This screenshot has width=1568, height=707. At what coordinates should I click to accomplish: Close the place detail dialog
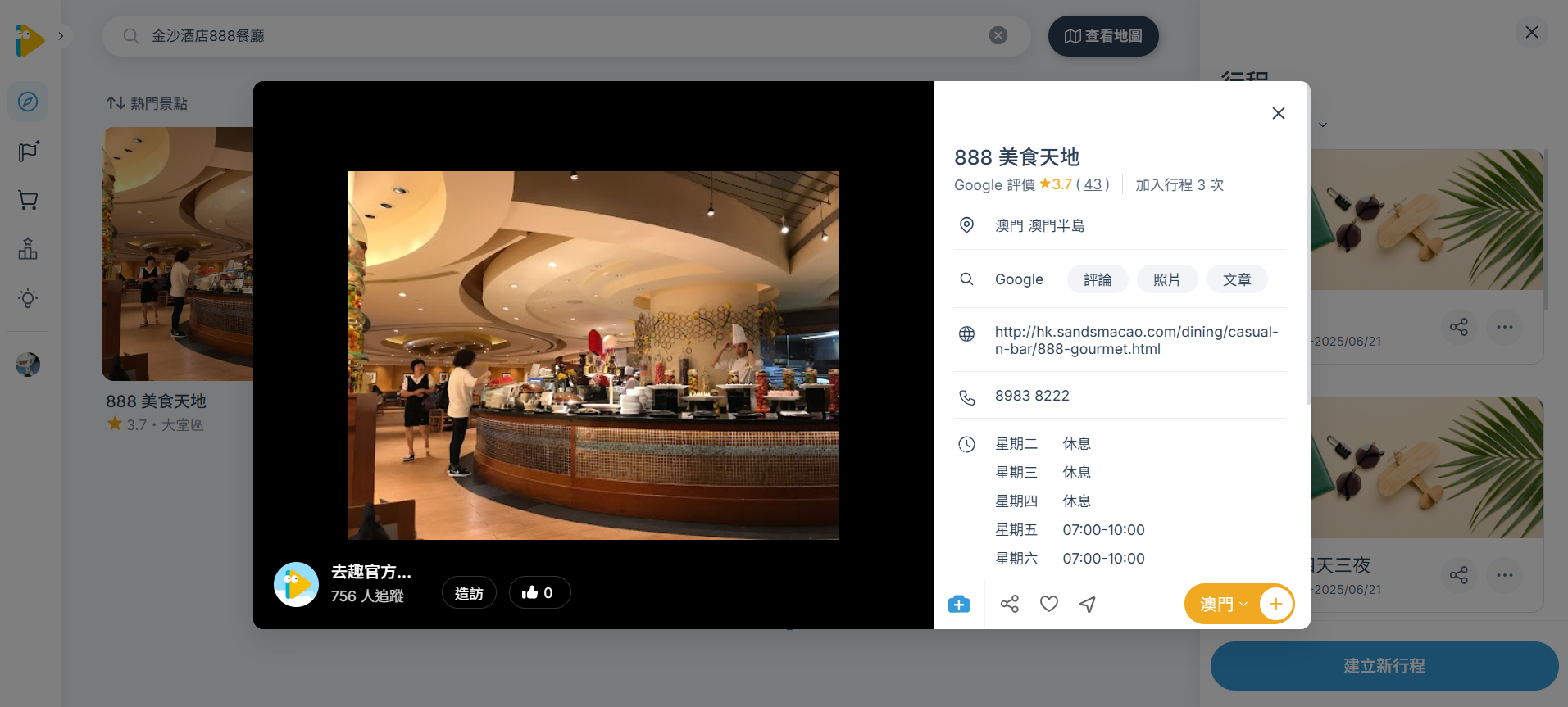pos(1278,113)
